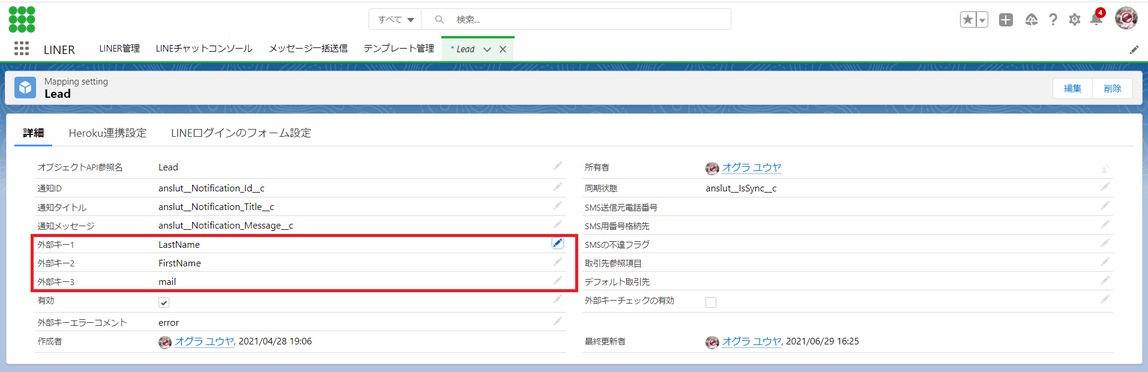Edit the 同期状態 field pencil

coord(1105,187)
